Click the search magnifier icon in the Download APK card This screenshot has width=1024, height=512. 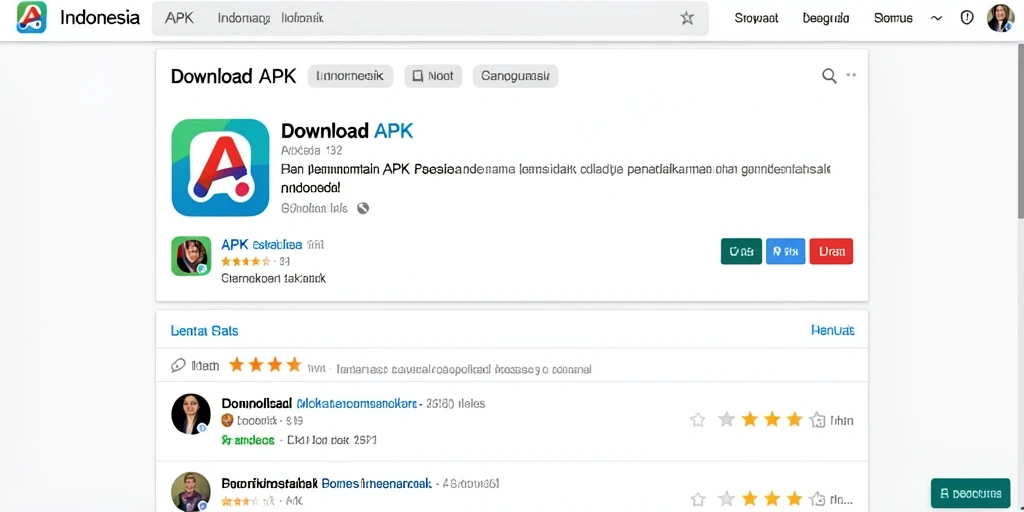[829, 76]
